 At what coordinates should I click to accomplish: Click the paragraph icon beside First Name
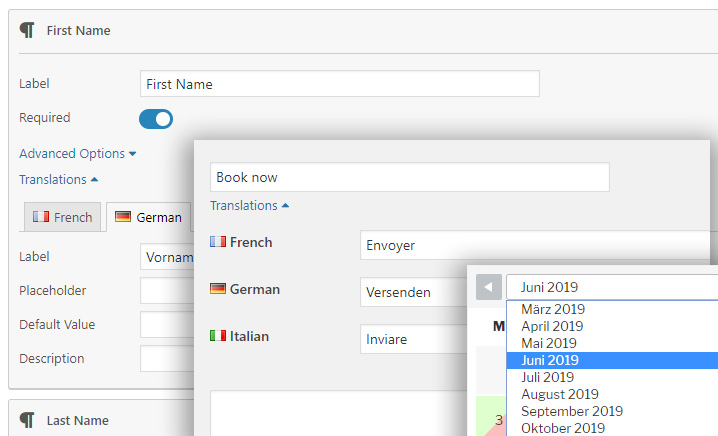[x=27, y=30]
